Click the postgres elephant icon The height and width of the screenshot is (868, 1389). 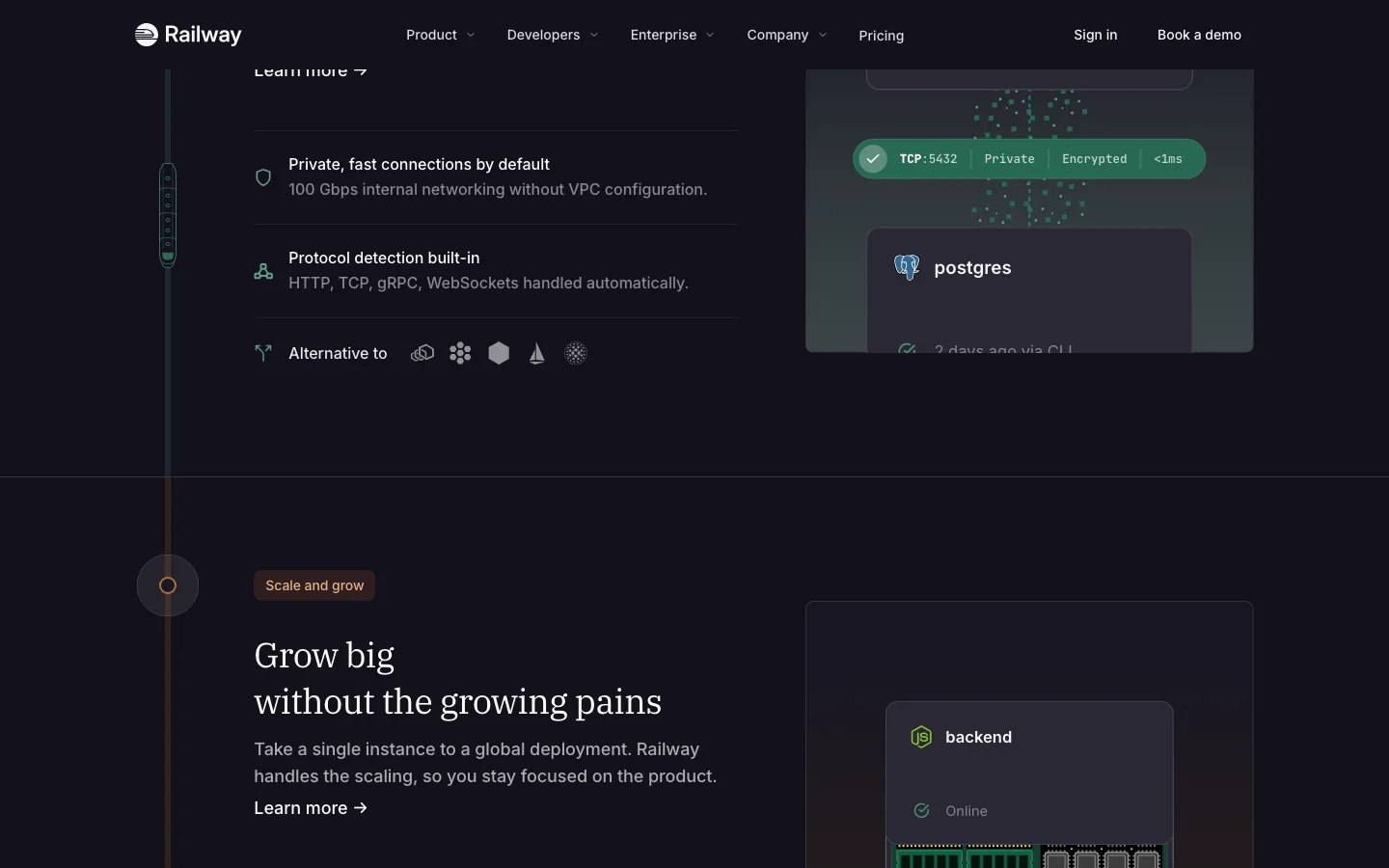click(907, 267)
